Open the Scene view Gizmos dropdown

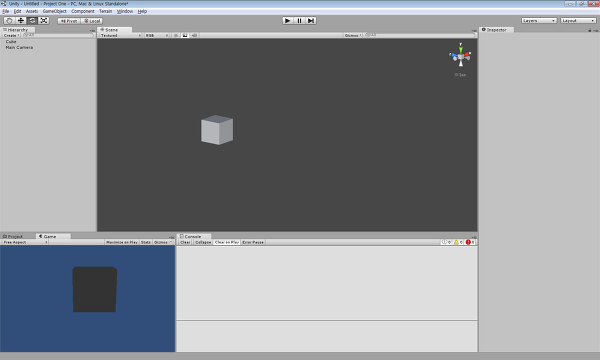[353, 35]
